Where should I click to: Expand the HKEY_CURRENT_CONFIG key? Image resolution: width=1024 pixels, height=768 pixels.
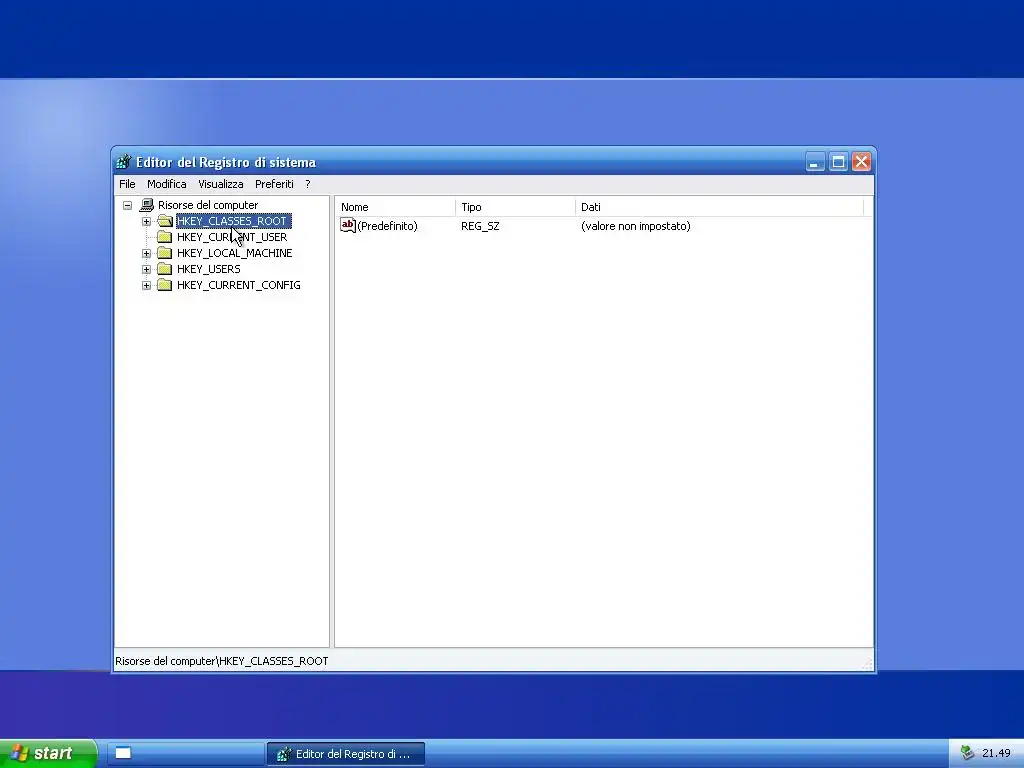click(x=146, y=285)
